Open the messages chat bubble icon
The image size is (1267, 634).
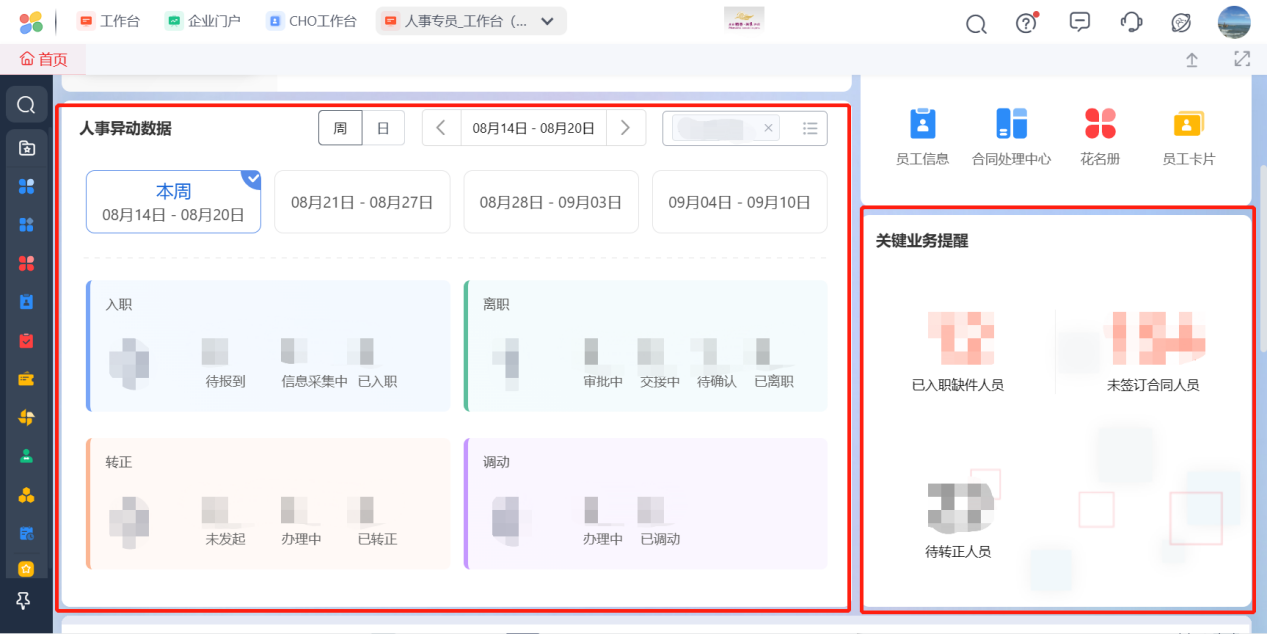(1080, 22)
